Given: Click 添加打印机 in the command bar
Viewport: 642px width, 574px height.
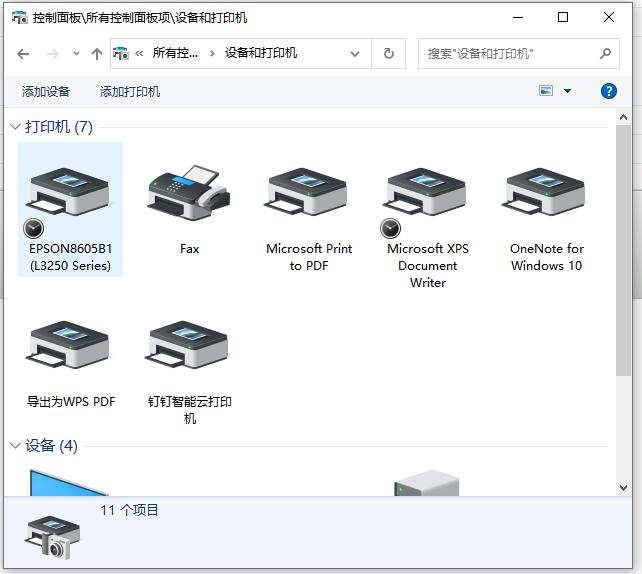Looking at the screenshot, I should (x=129, y=91).
